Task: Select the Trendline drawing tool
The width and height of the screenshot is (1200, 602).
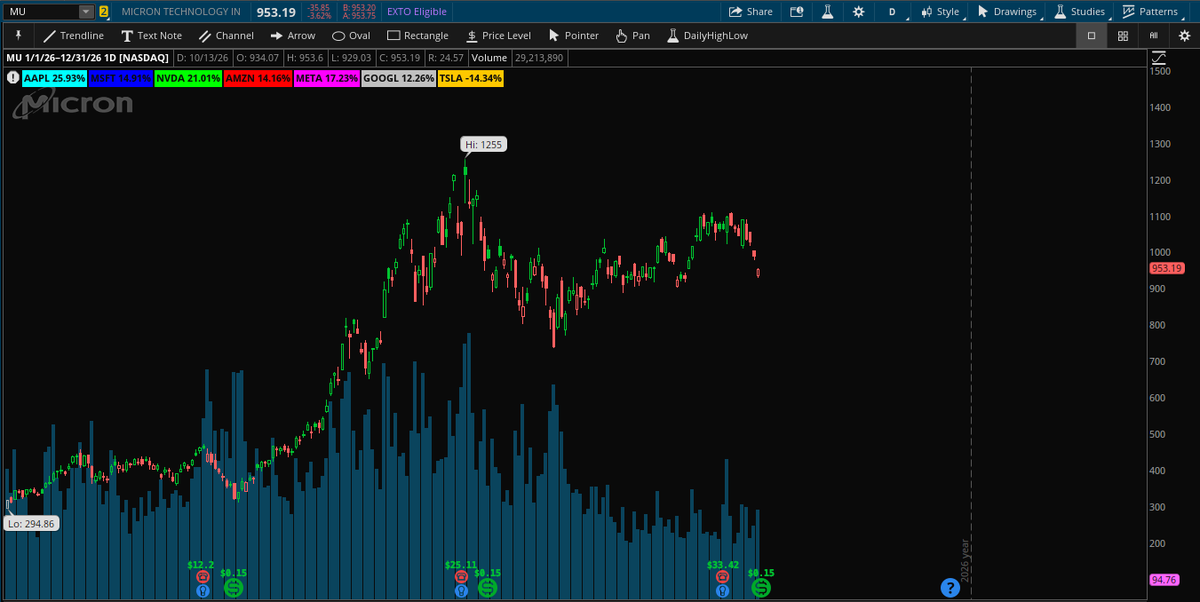Action: click(x=73, y=35)
